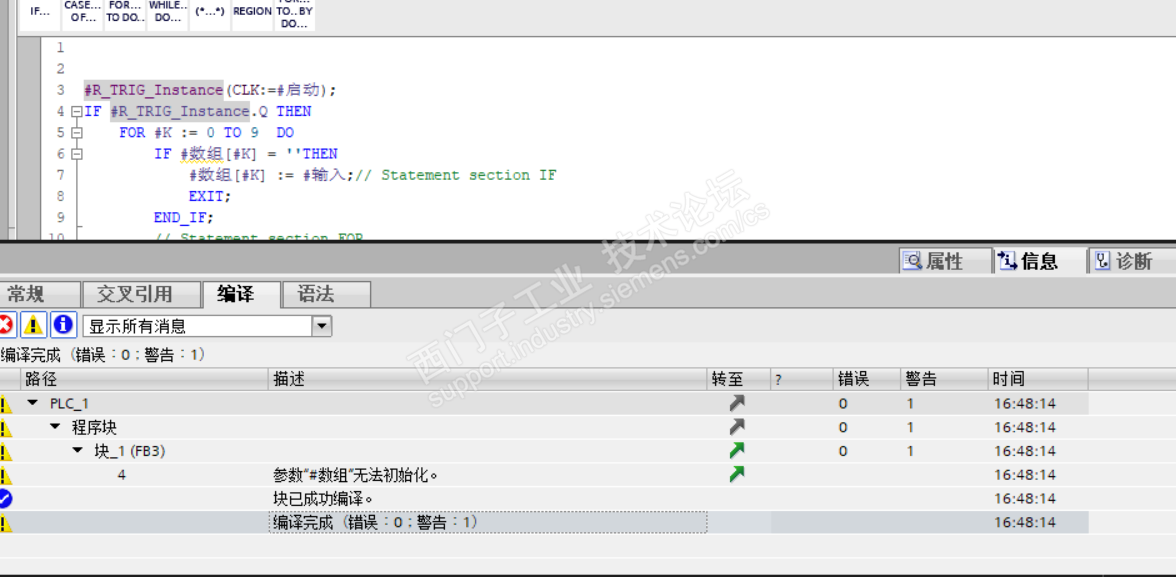The height and width of the screenshot is (577, 1176).
Task: Jump to the 参数"#数组"无法初始化 warning location
Action: click(x=737, y=474)
